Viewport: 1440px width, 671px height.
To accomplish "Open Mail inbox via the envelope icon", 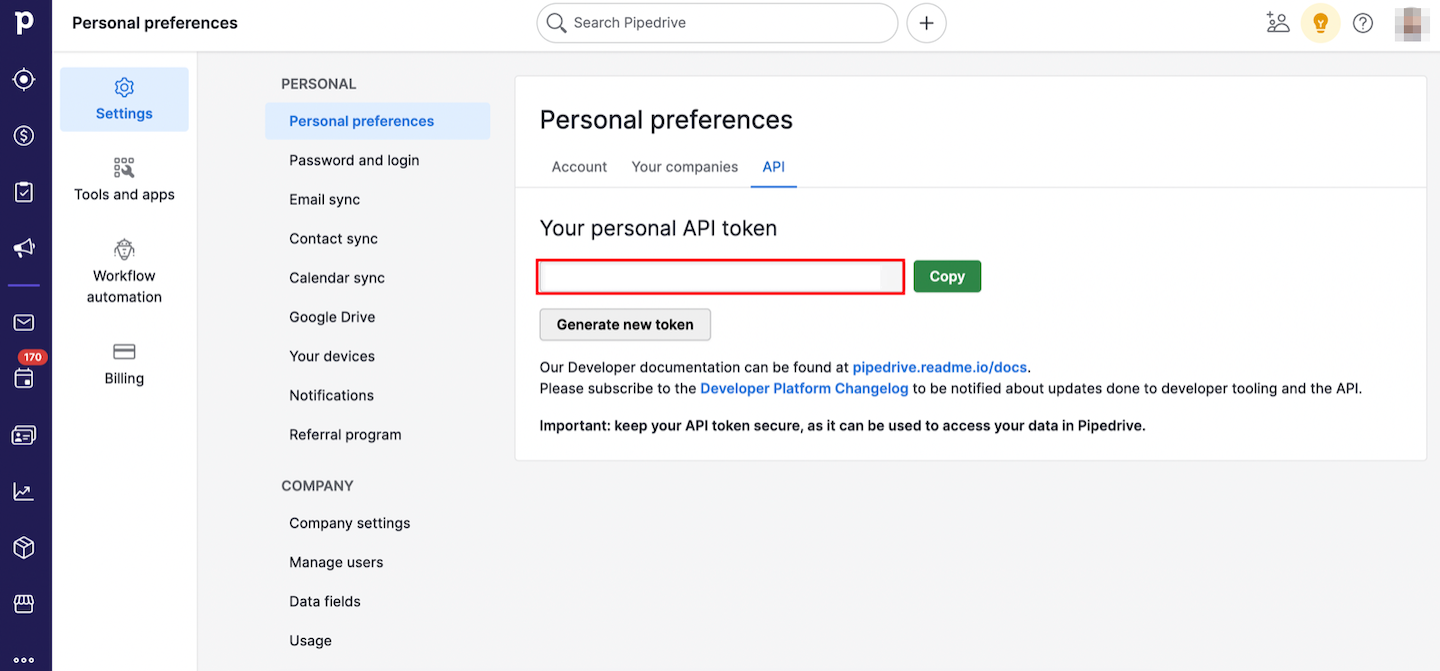I will pos(24,322).
